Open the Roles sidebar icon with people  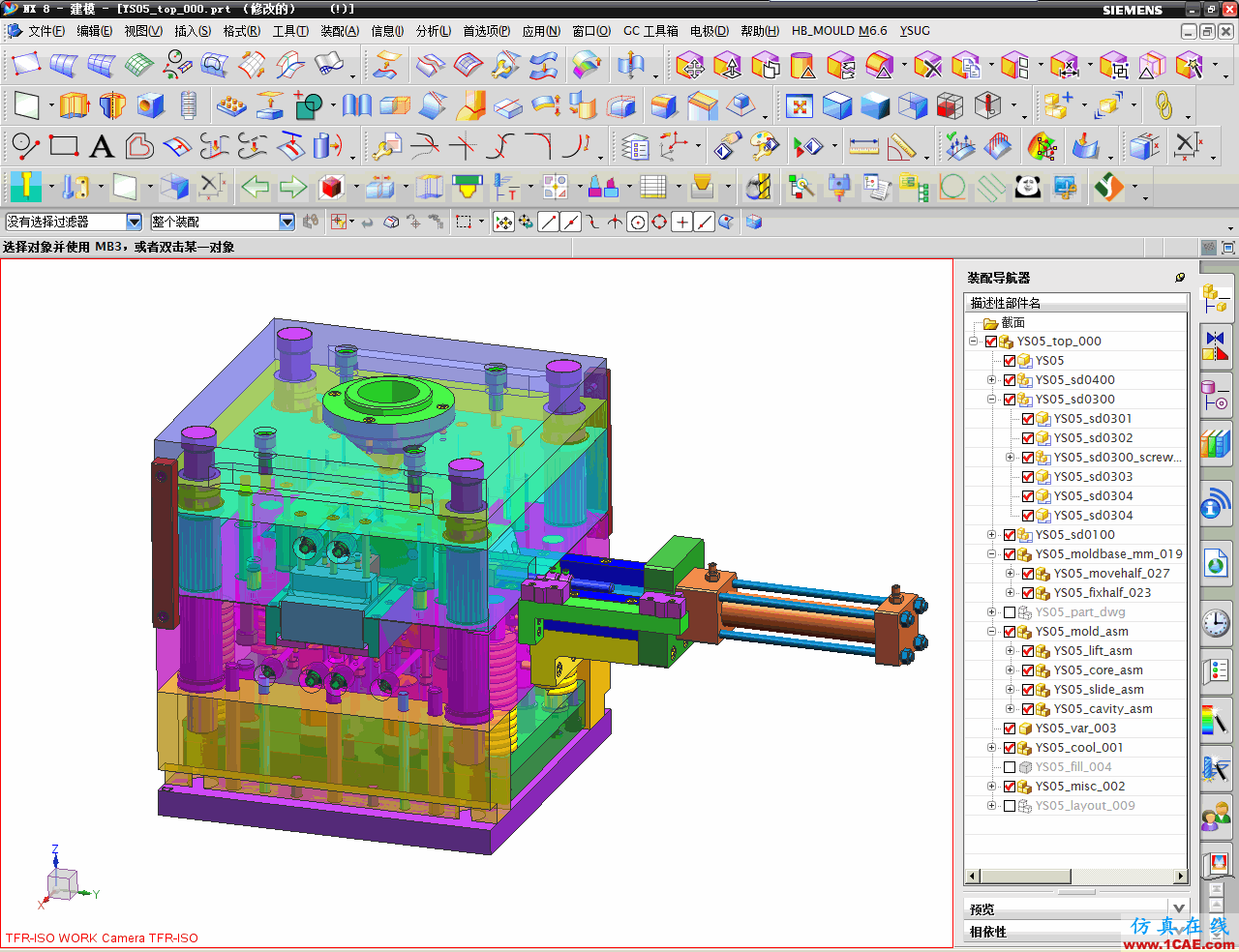pyautogui.click(x=1217, y=818)
